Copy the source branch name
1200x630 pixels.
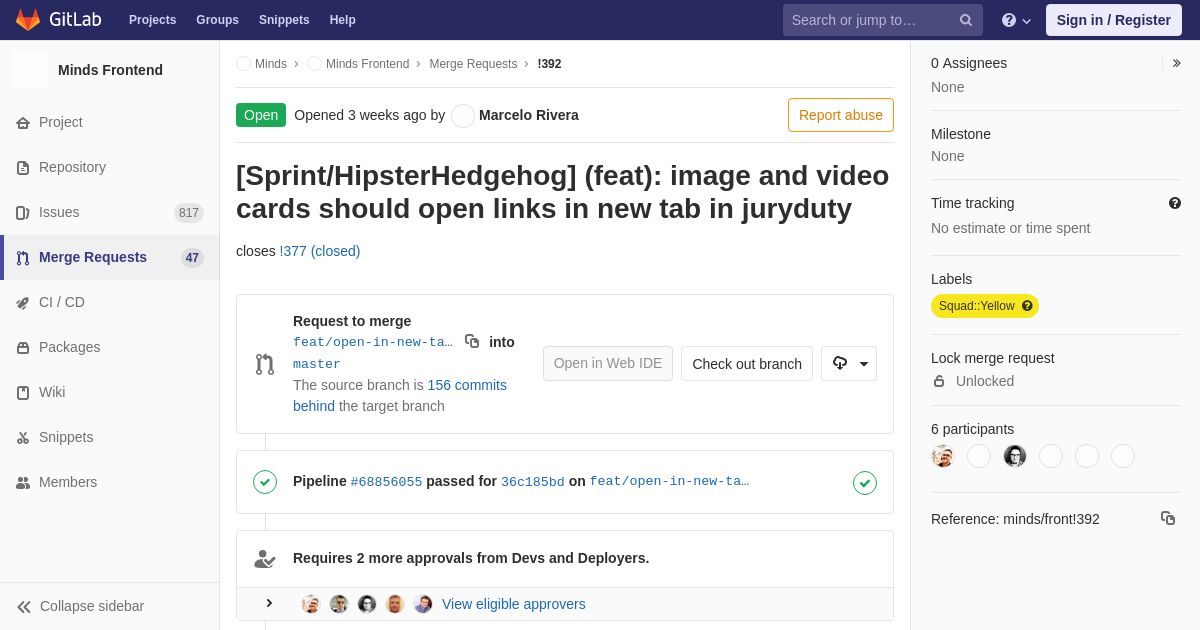click(472, 341)
